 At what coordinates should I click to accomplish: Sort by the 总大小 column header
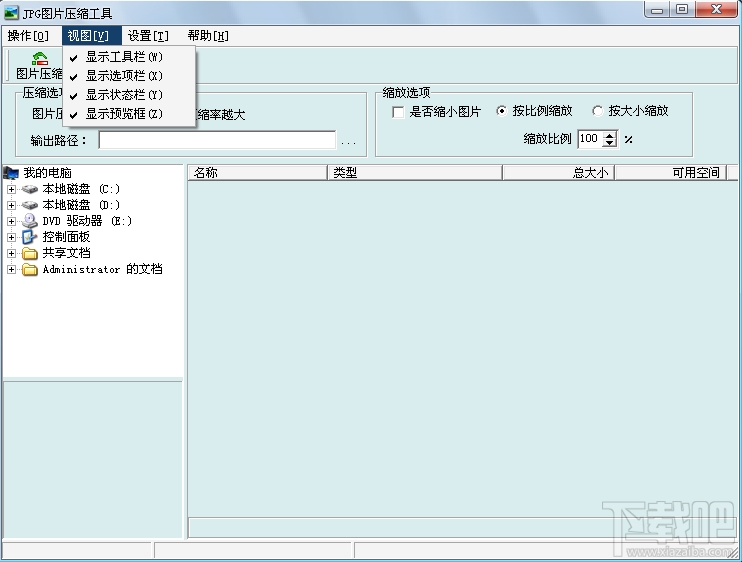tap(558, 173)
